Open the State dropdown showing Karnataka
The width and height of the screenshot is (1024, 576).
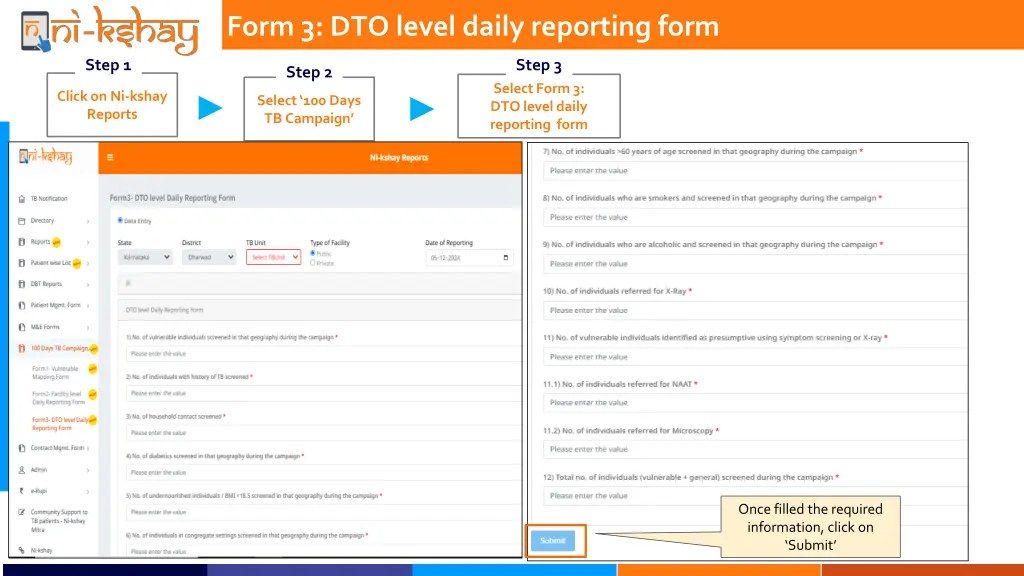click(145, 257)
